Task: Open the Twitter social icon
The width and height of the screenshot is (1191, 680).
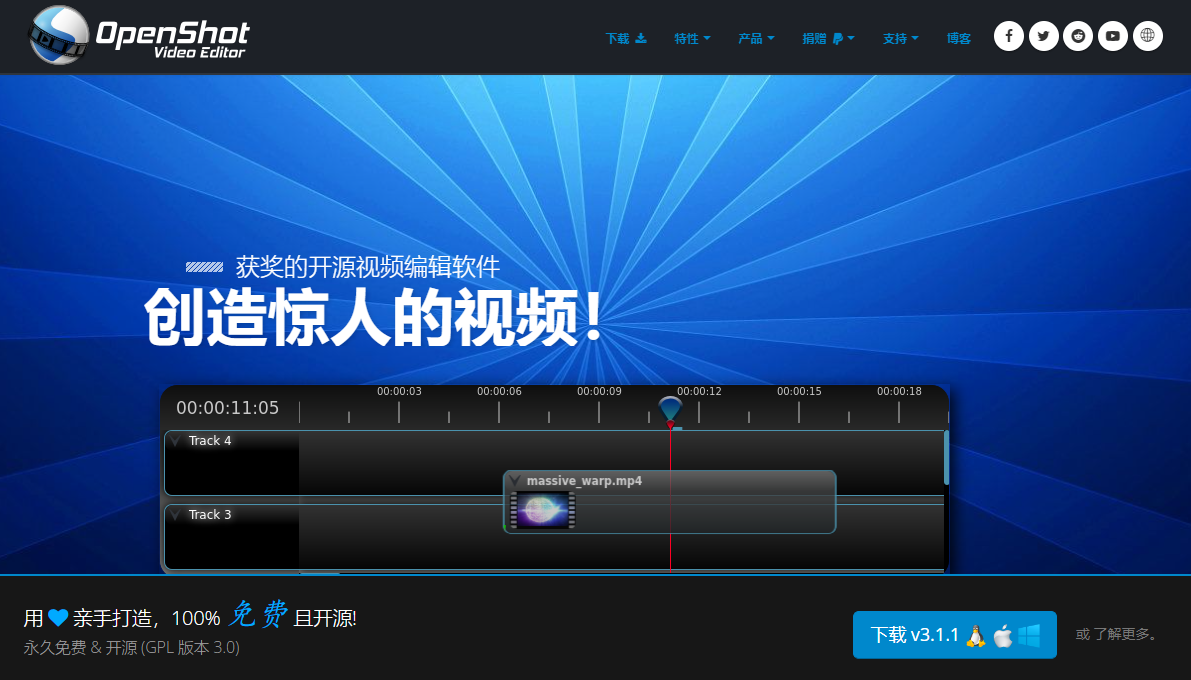Action: click(1044, 36)
